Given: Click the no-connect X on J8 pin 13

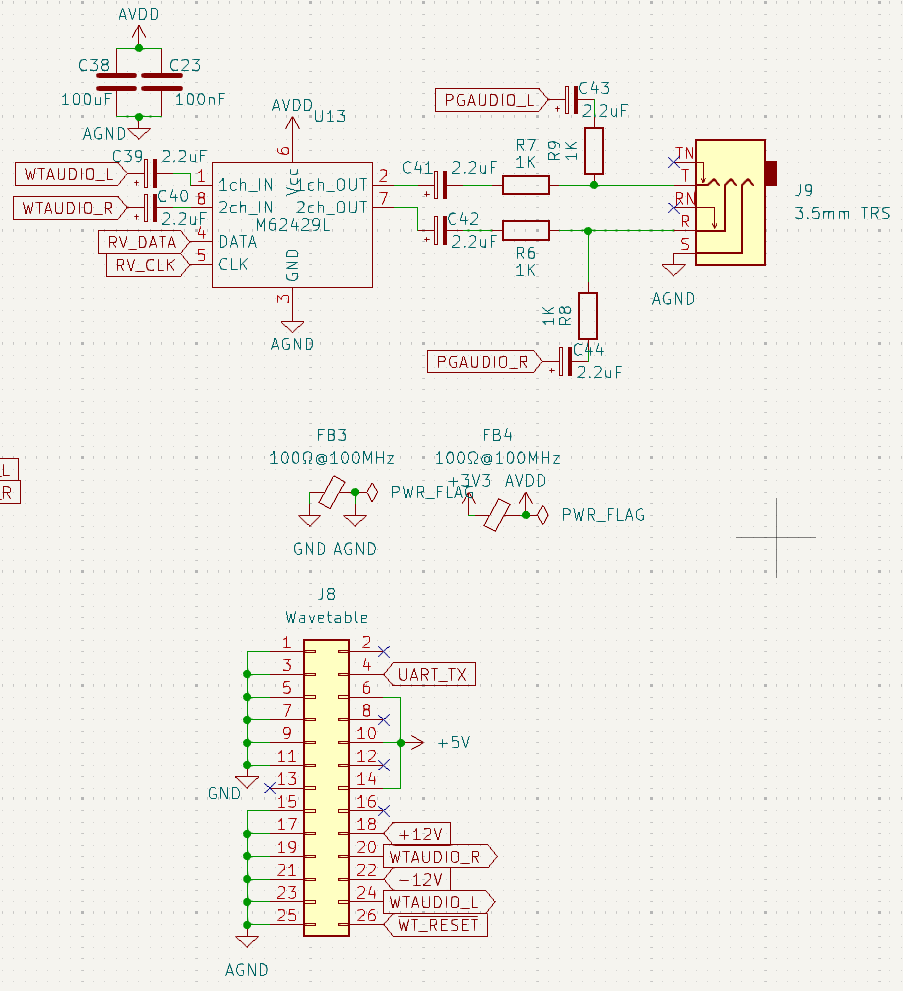Looking at the screenshot, I should coord(270,788).
